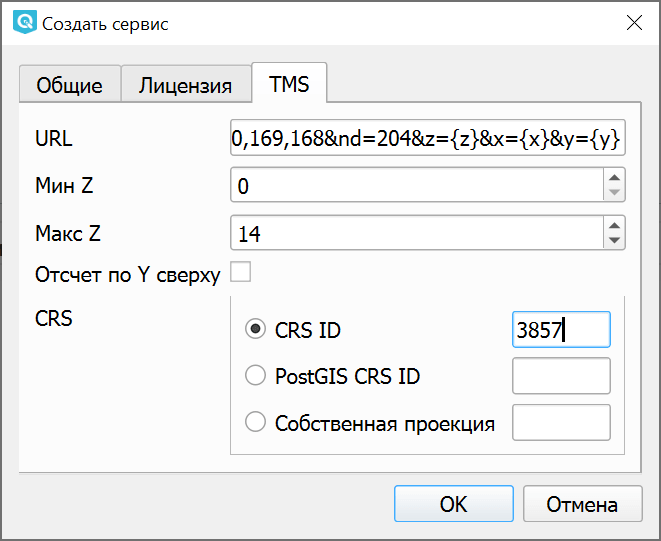Select the TMS tab
The height and width of the screenshot is (541, 661).
(290, 84)
